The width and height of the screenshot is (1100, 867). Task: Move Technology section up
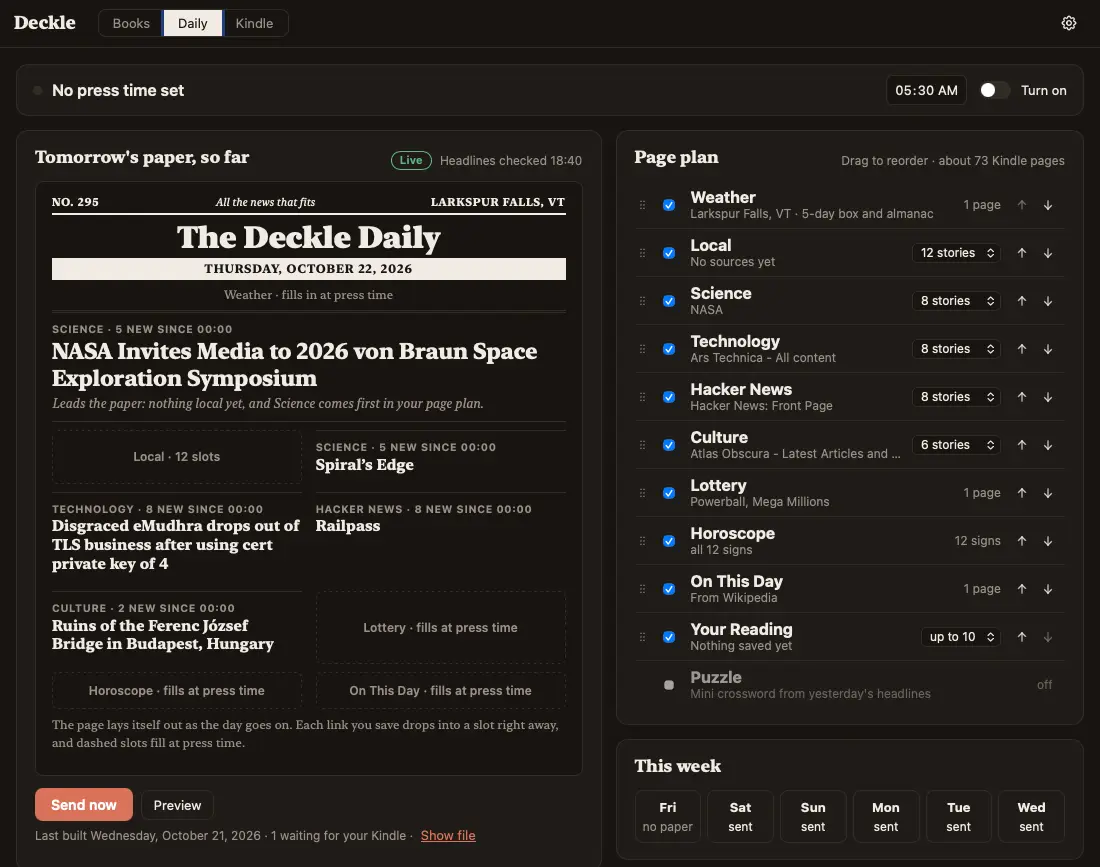(1021, 349)
